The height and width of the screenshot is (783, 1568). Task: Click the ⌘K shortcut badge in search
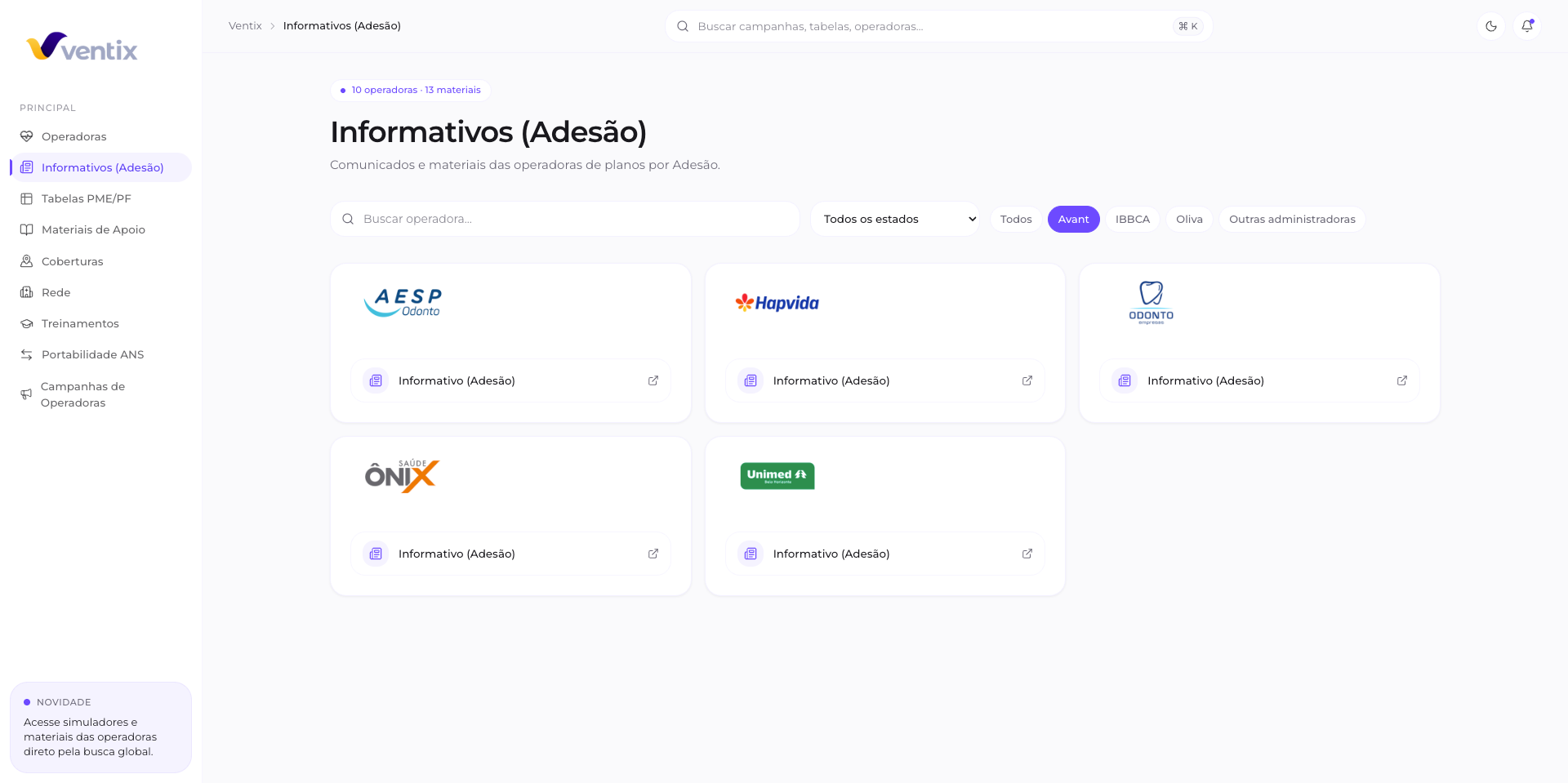pos(1188,26)
